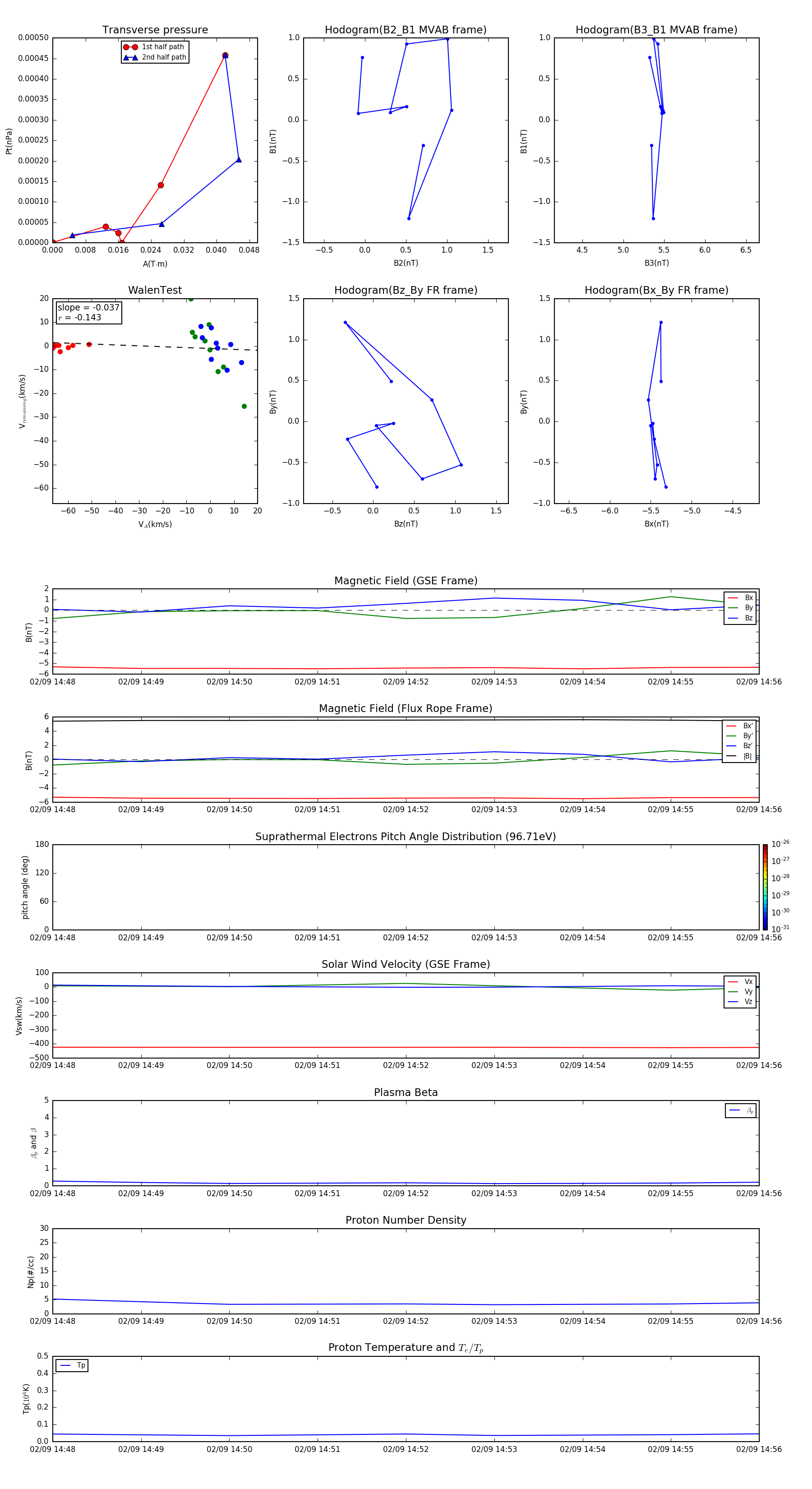Click the 'pitch angle (deg)' y-axis label
The height and width of the screenshot is (1489, 812).
coord(25,887)
